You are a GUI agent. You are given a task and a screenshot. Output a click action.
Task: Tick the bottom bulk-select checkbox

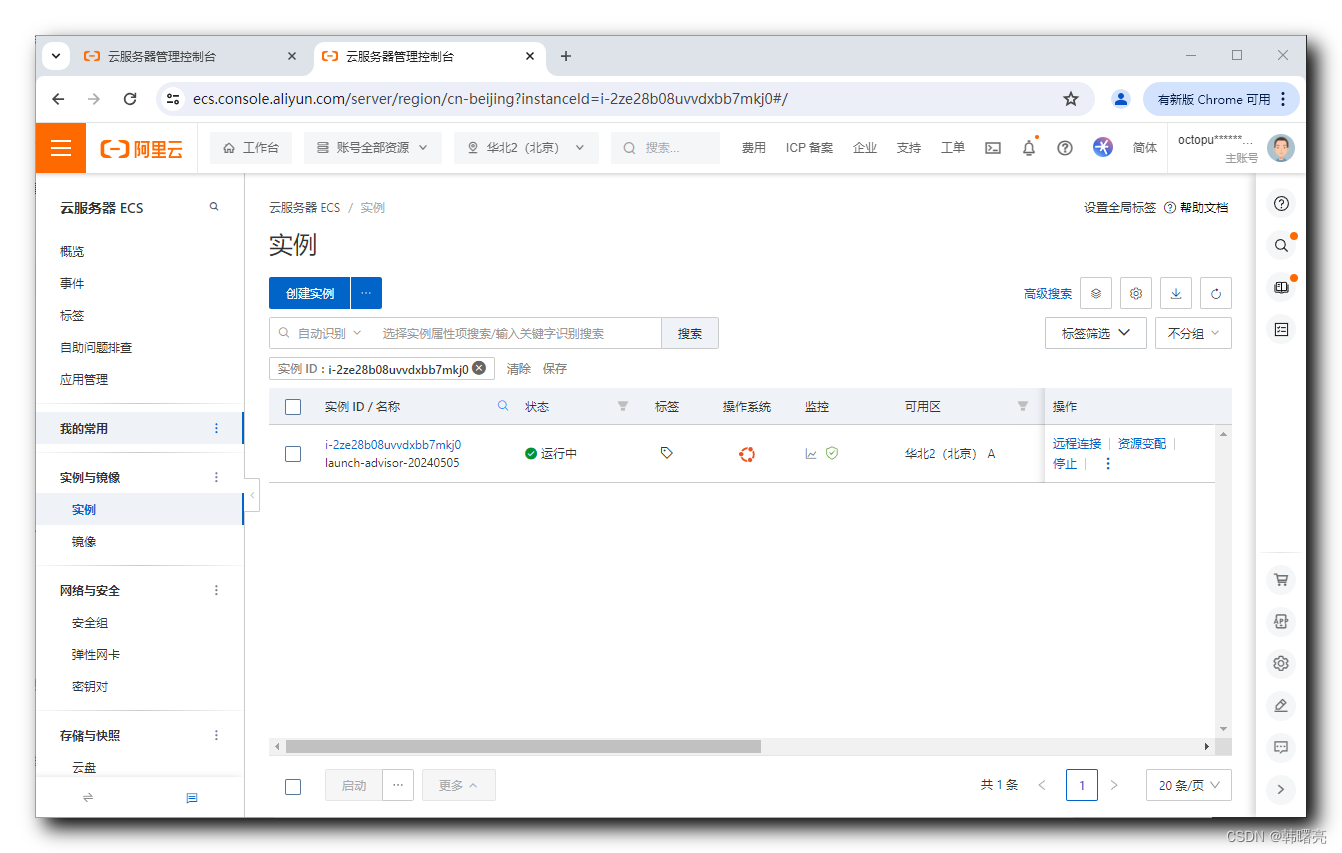[293, 786]
